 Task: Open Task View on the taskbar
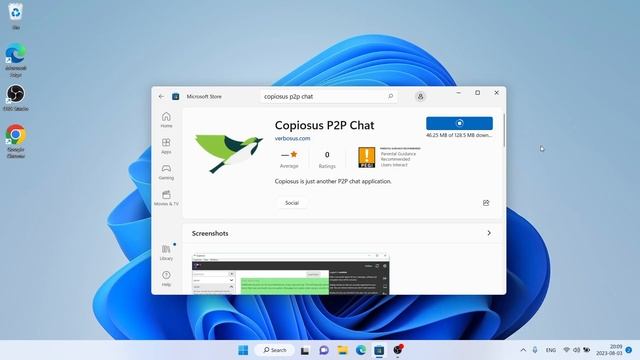305,350
